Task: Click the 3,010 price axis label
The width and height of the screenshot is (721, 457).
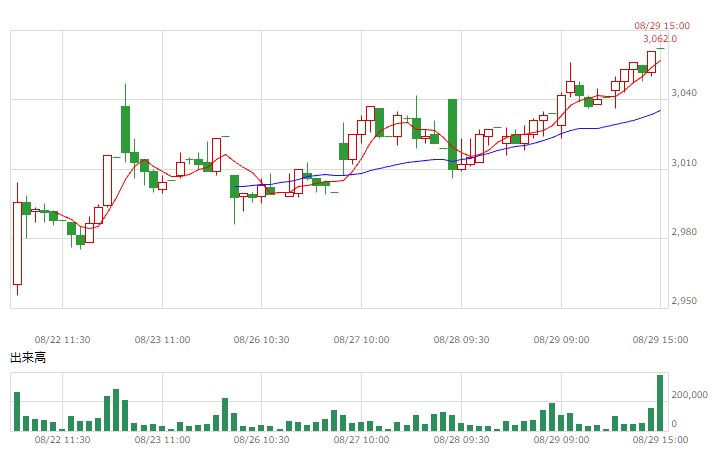Action: [x=684, y=163]
